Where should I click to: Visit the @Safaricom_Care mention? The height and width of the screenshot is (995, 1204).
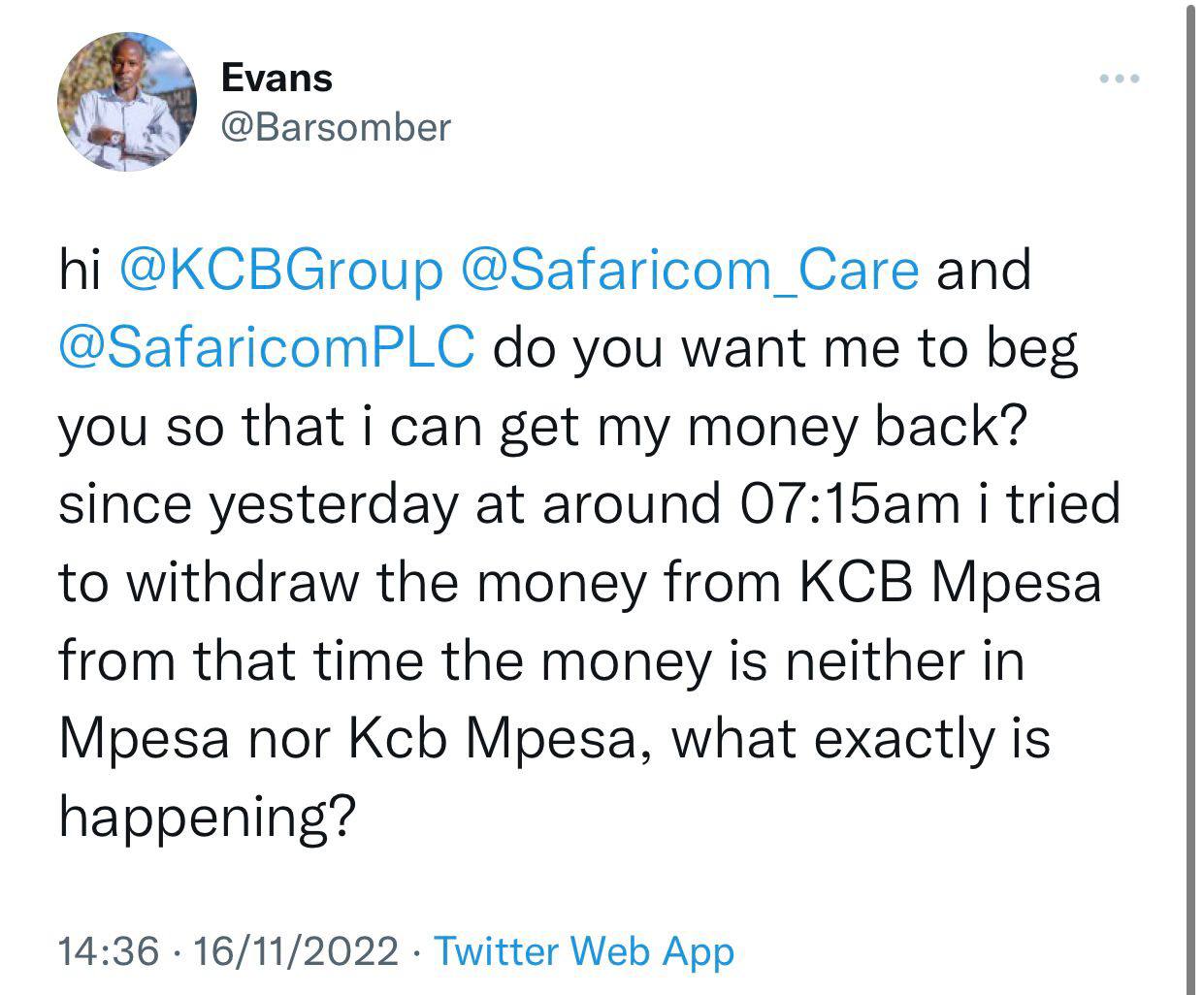click(x=691, y=270)
